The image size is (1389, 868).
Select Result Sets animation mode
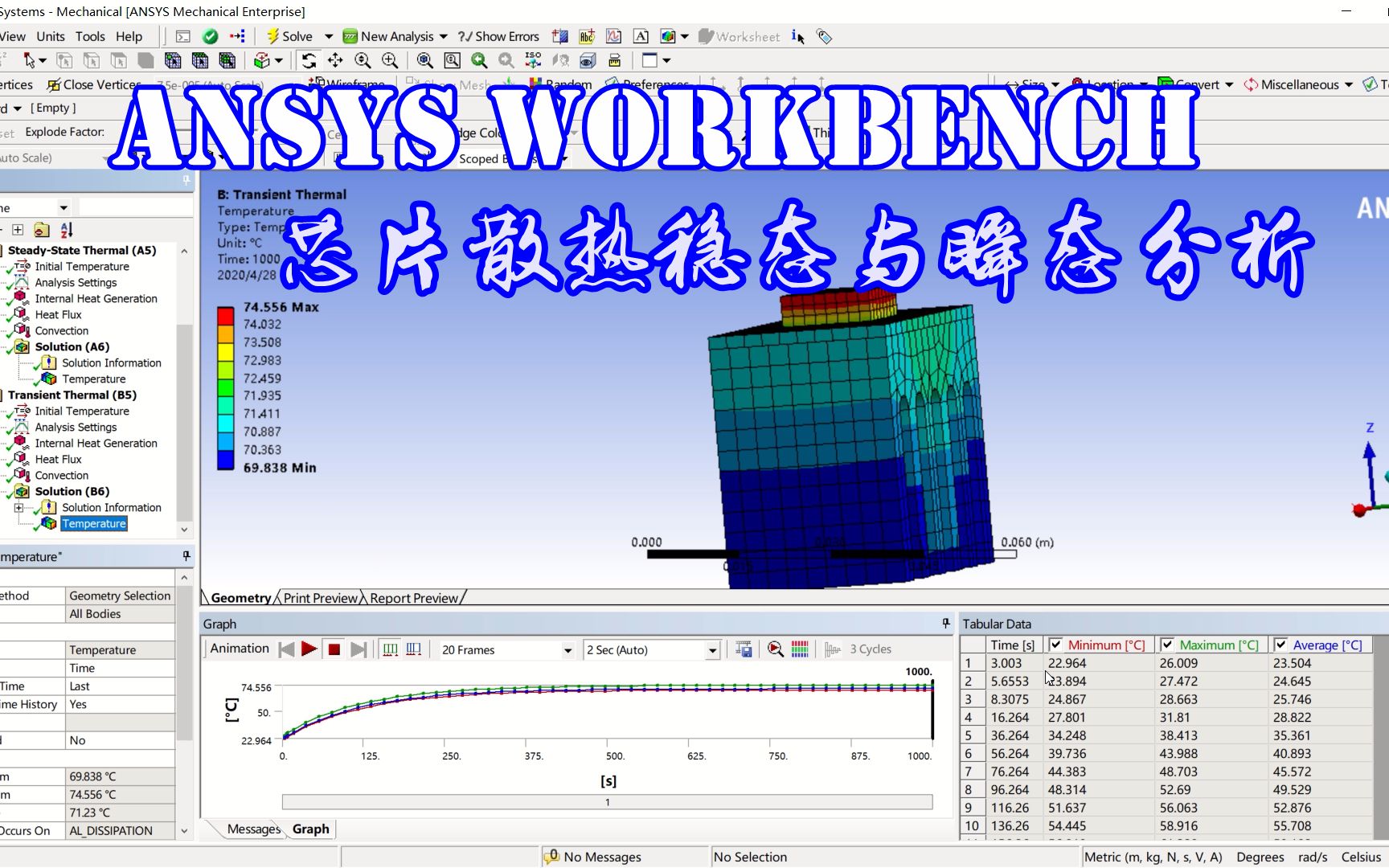414,649
